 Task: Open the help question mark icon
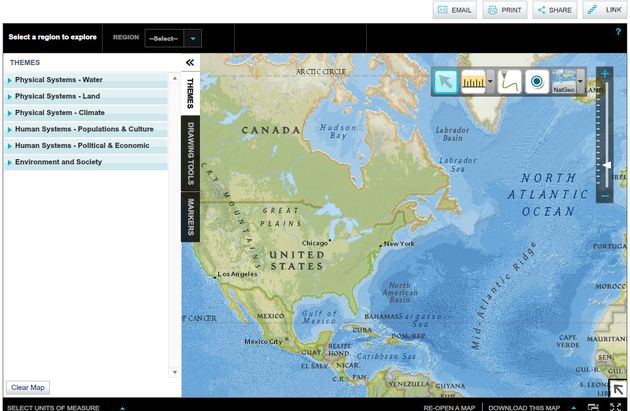coord(618,32)
